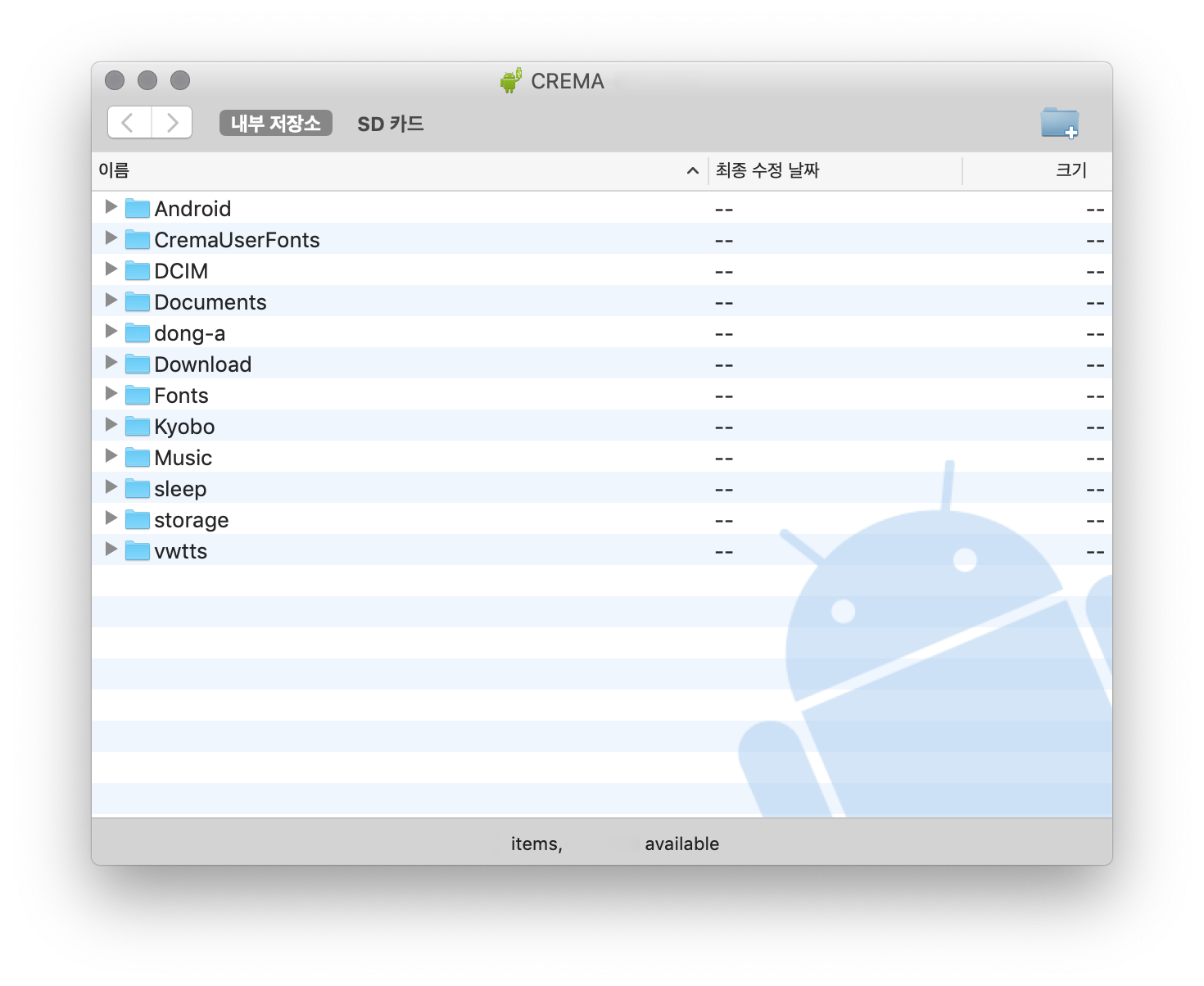Click the Fonts folder name
This screenshot has width=1204, height=986.
click(181, 396)
